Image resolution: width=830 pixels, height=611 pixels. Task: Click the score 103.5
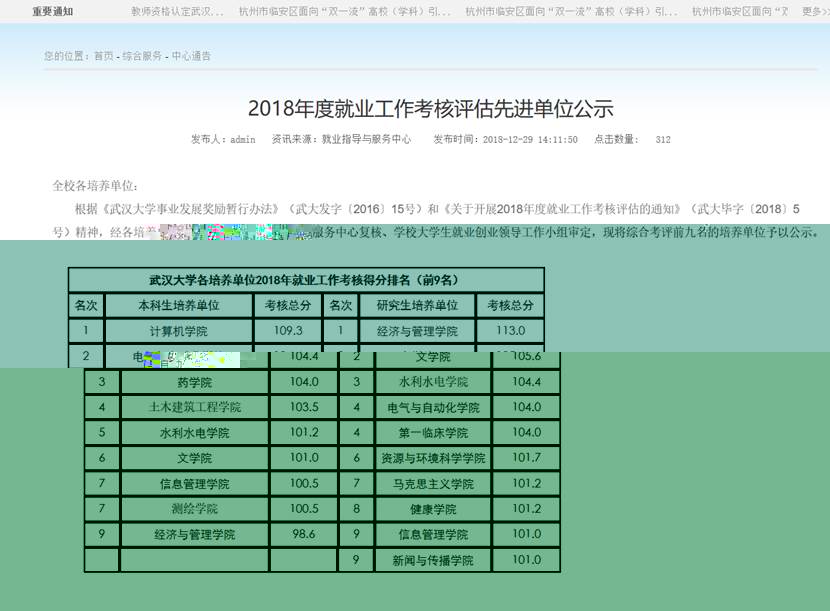tap(304, 407)
